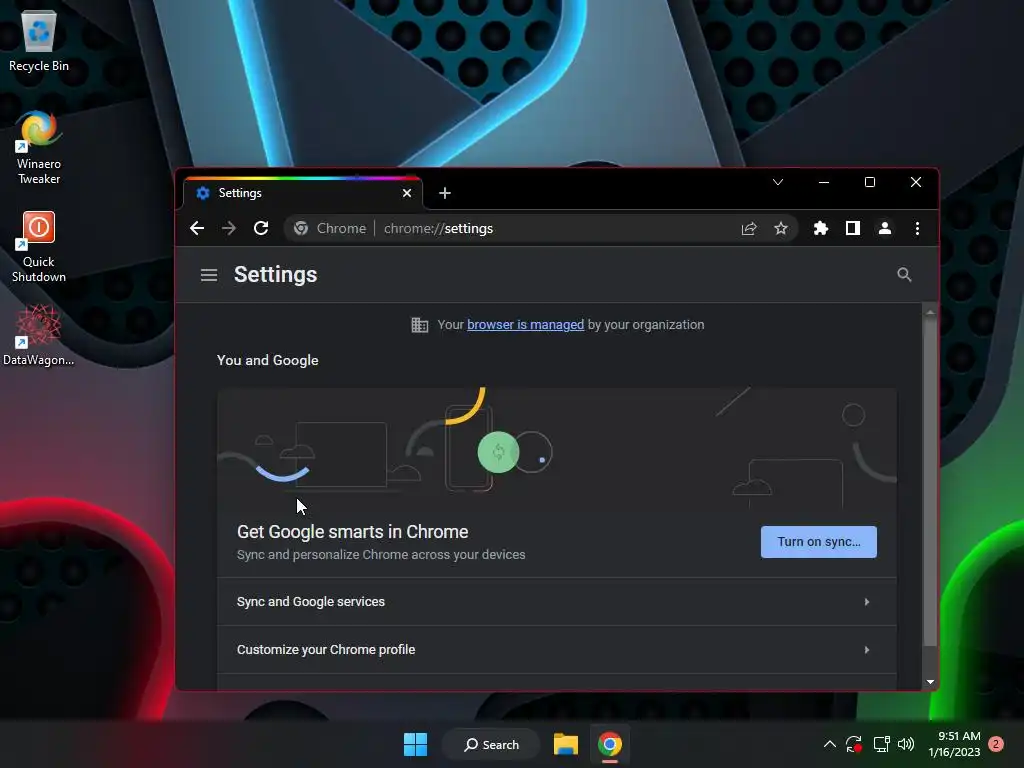Click the Chrome taskbar icon
Viewport: 1024px width, 768px height.
(610, 744)
